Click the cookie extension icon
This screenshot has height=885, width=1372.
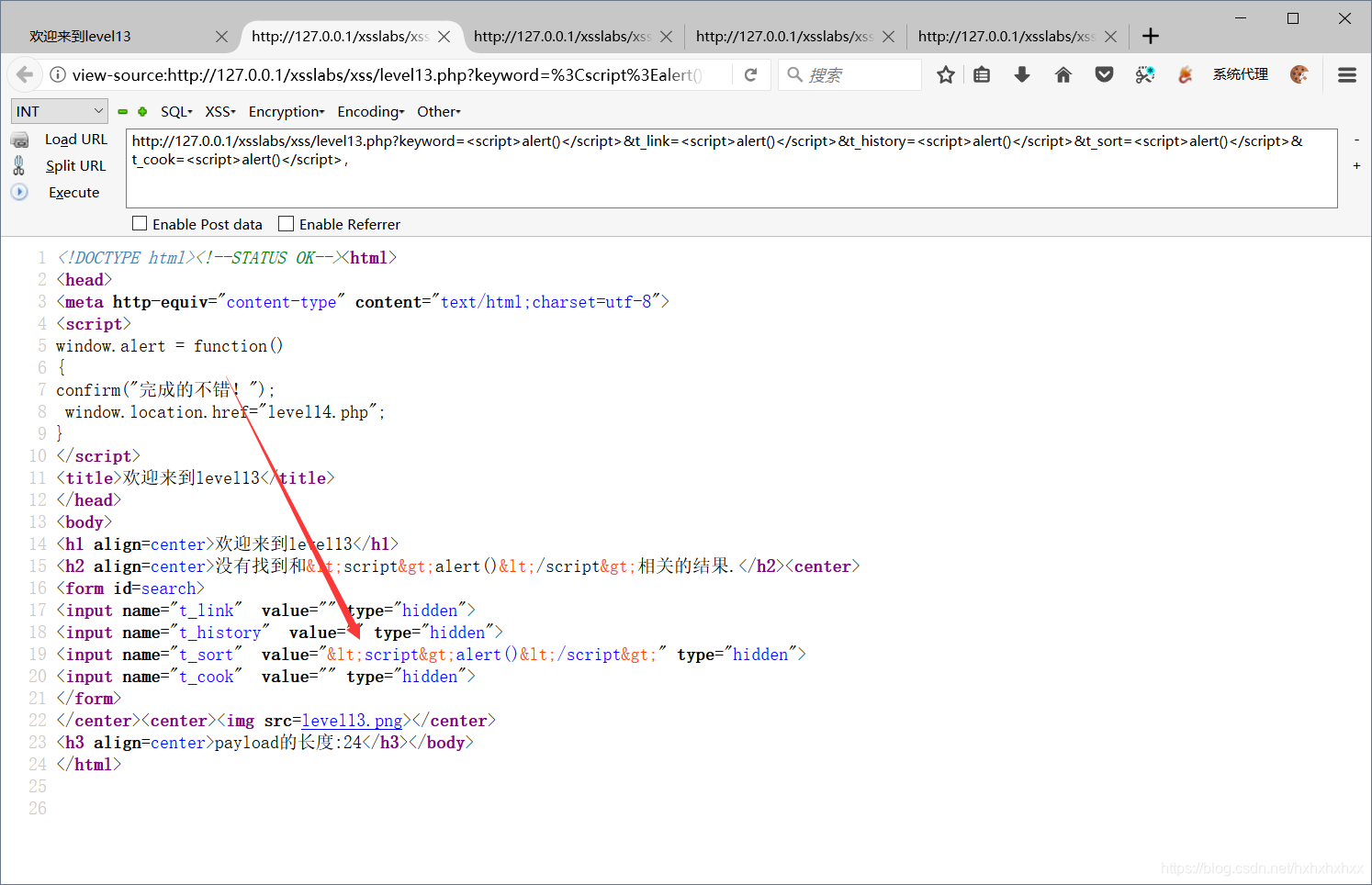(x=1299, y=75)
